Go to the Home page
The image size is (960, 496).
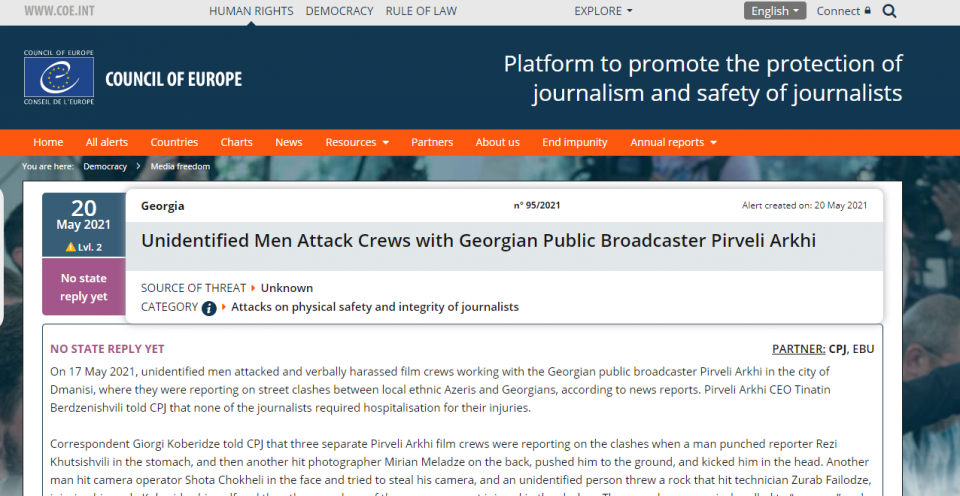click(48, 142)
